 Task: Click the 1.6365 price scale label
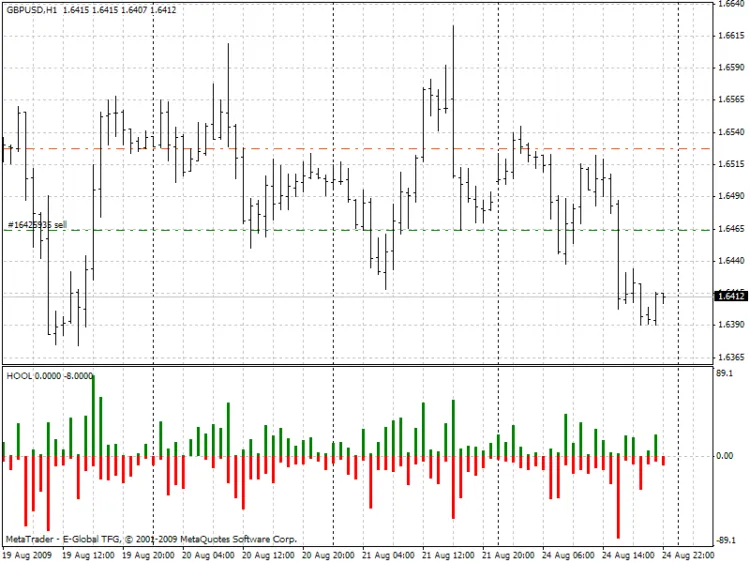click(x=730, y=357)
